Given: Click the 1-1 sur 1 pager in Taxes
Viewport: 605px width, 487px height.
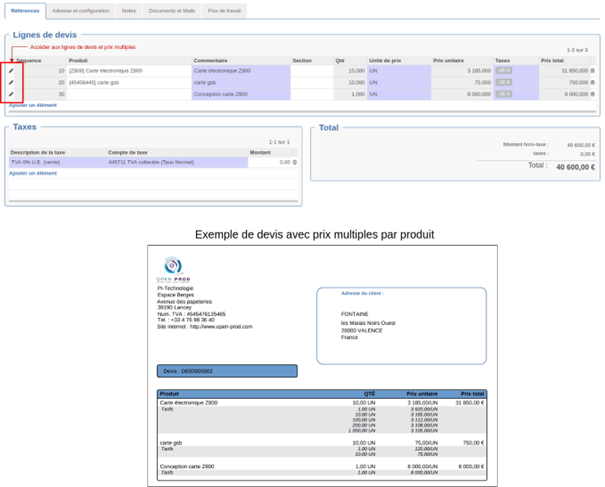Looking at the screenshot, I should coord(279,142).
